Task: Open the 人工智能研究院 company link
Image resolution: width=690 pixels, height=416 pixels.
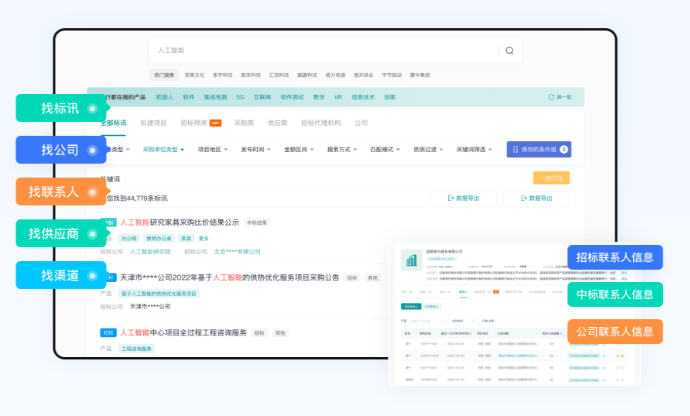Action: (150, 251)
